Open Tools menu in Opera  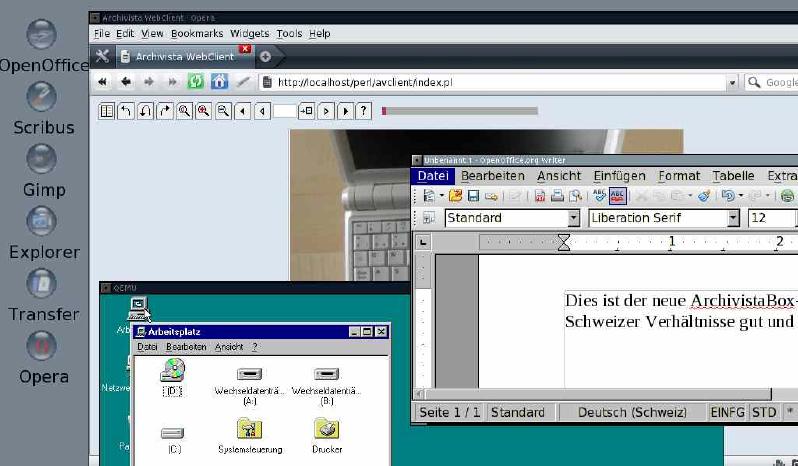pos(289,34)
